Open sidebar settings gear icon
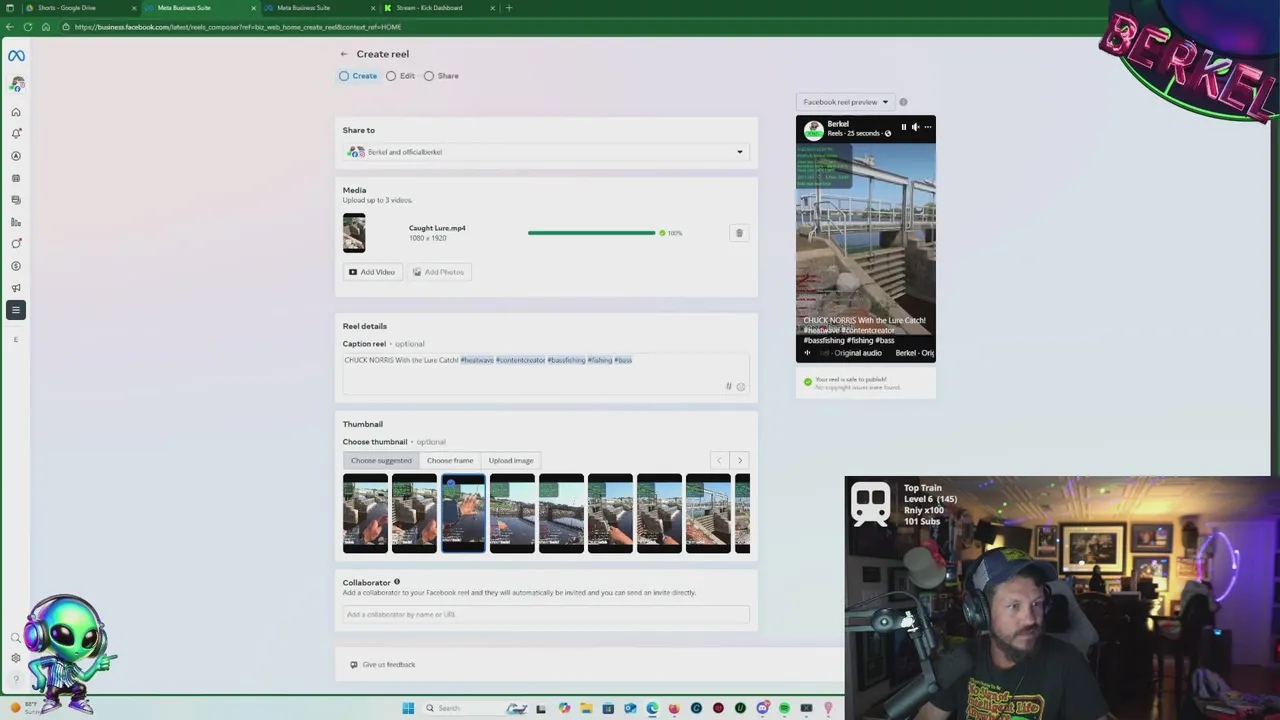Image resolution: width=1280 pixels, height=720 pixels. pyautogui.click(x=16, y=658)
